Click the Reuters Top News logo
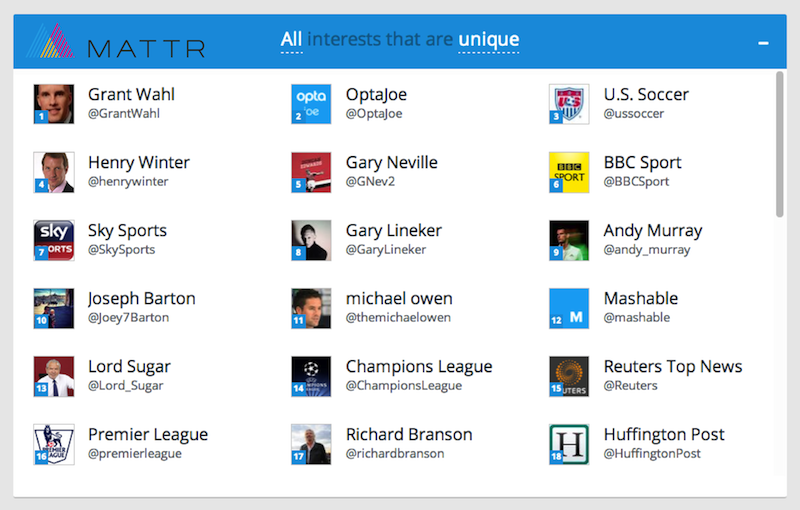Viewport: 800px width, 510px height. click(569, 376)
